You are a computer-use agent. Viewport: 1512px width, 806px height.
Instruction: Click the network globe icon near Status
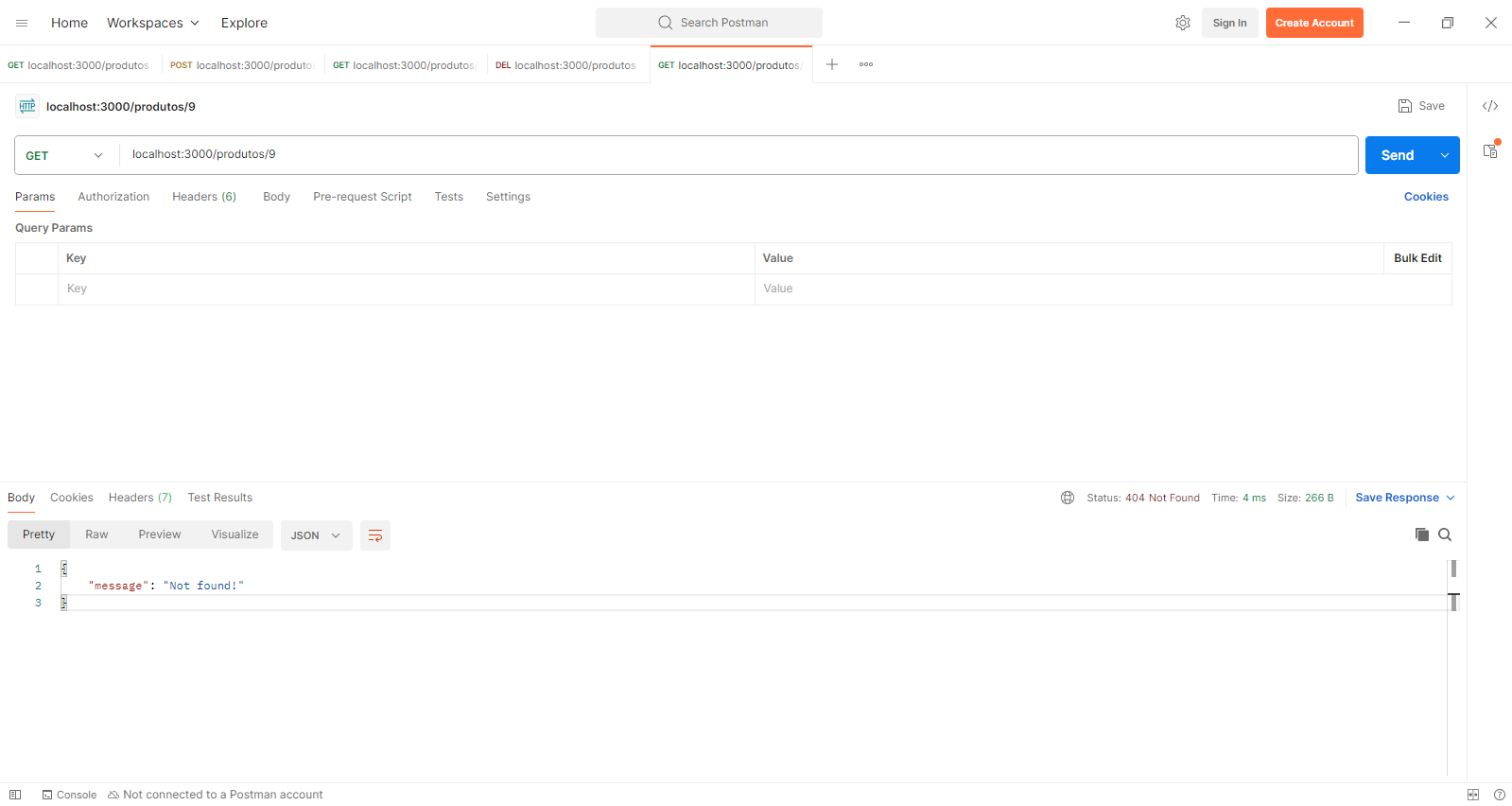click(x=1068, y=498)
